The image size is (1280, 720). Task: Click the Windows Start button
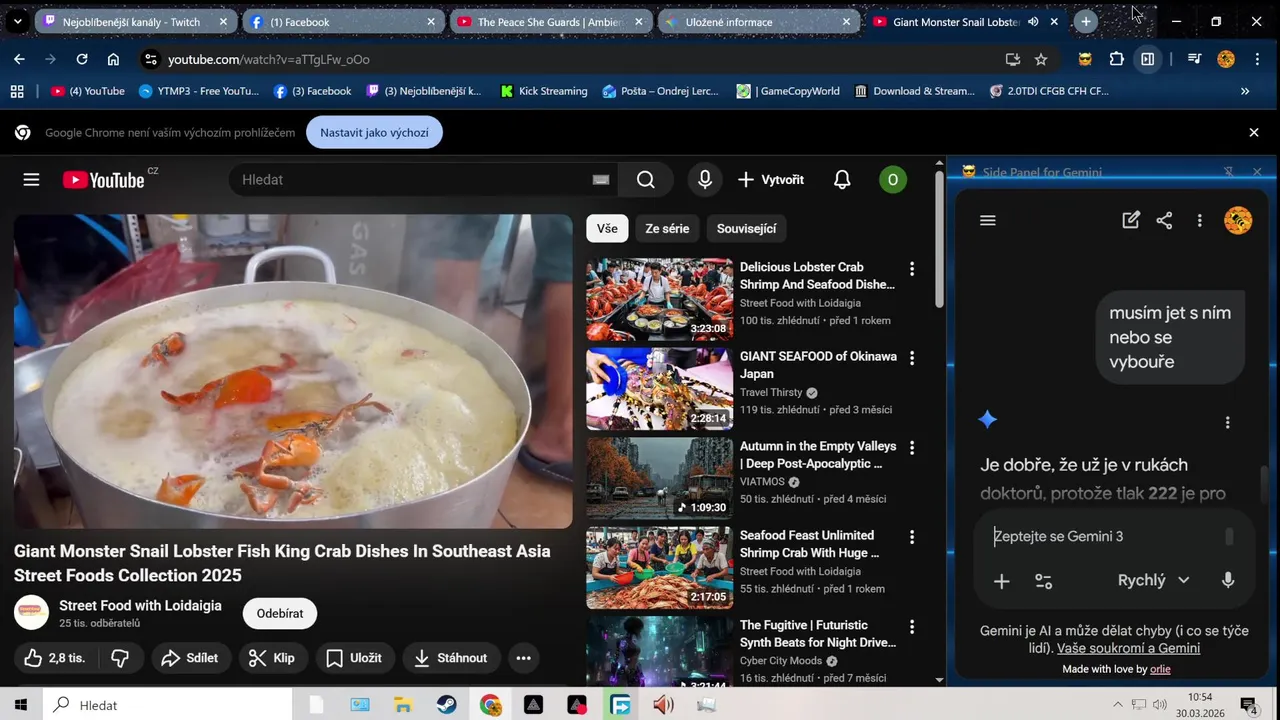click(x=20, y=705)
